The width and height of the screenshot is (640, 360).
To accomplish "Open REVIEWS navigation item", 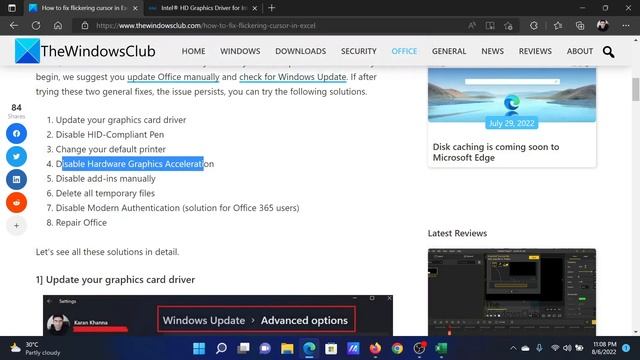I will tap(535, 51).
